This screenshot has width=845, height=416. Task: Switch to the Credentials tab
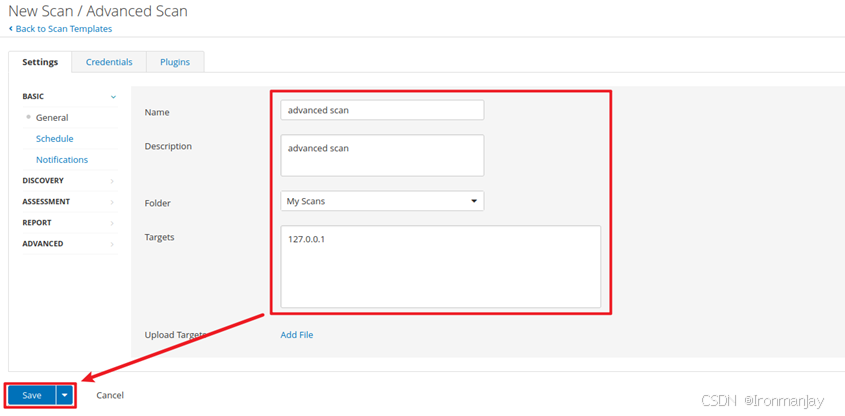click(109, 62)
